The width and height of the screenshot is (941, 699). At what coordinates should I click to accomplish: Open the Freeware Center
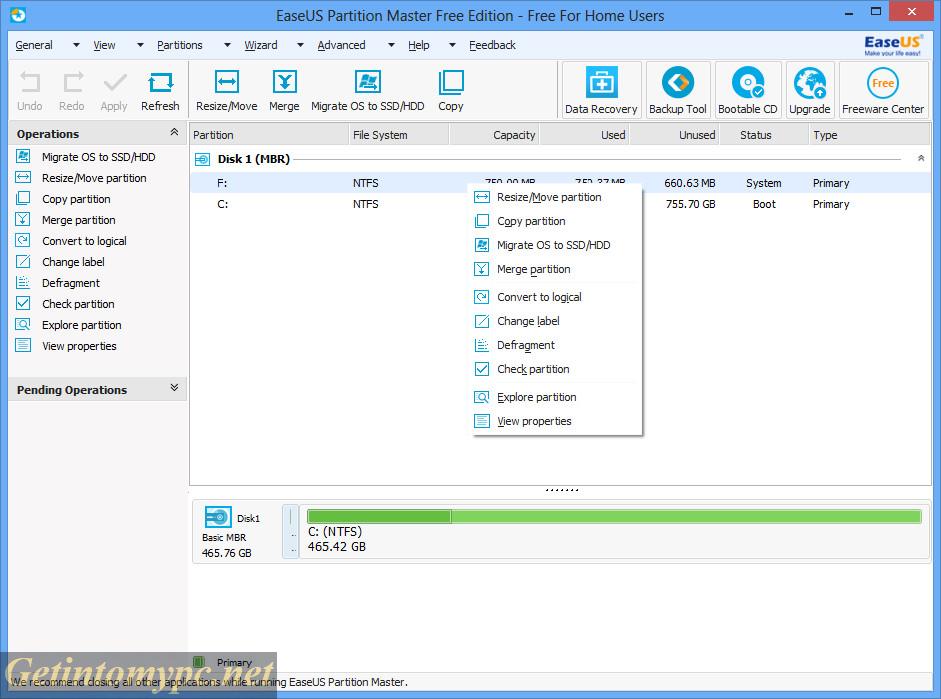coord(883,90)
